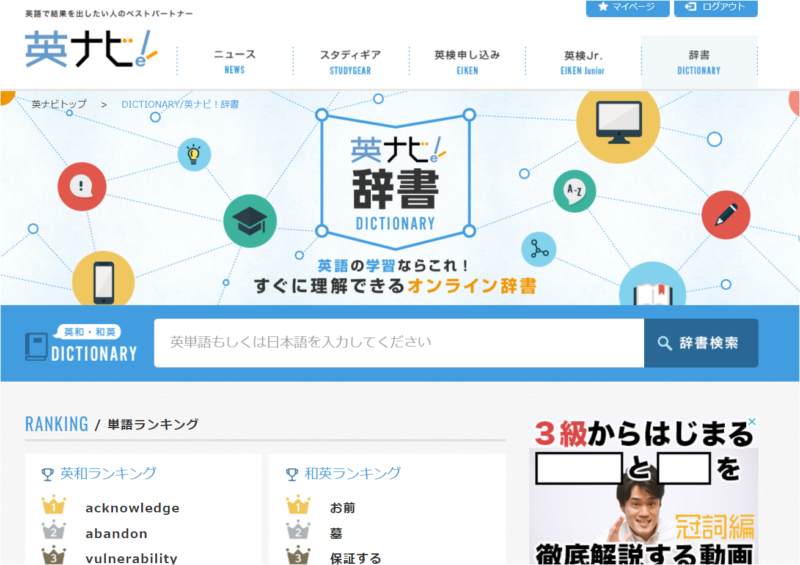Open the word abandon

[116, 533]
